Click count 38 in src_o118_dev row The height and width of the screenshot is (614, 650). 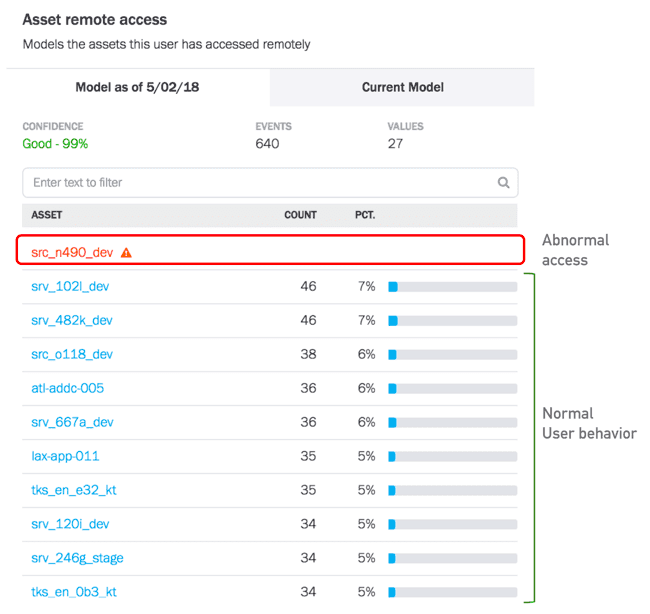(x=308, y=354)
